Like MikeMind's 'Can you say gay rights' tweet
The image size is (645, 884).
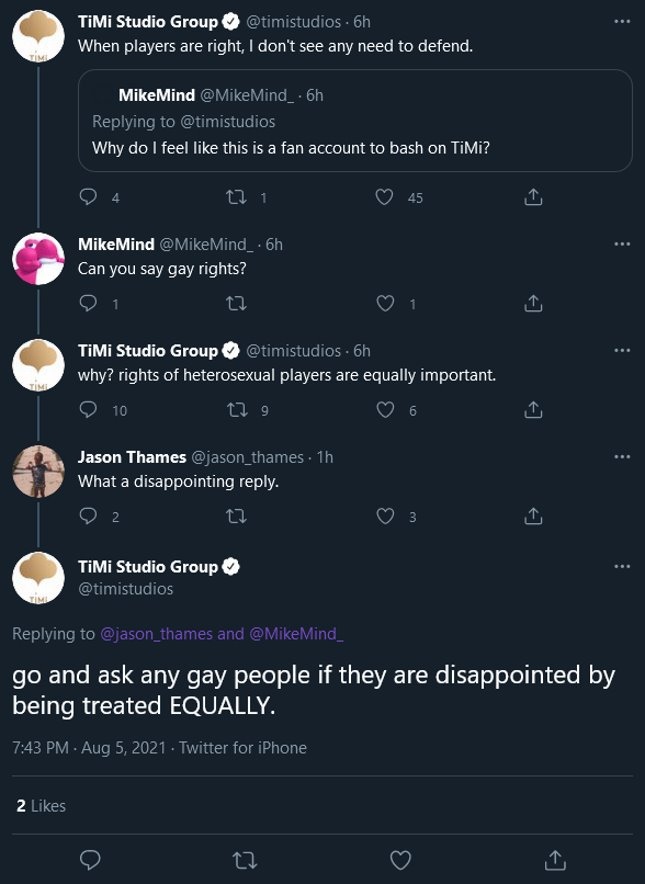coord(385,303)
